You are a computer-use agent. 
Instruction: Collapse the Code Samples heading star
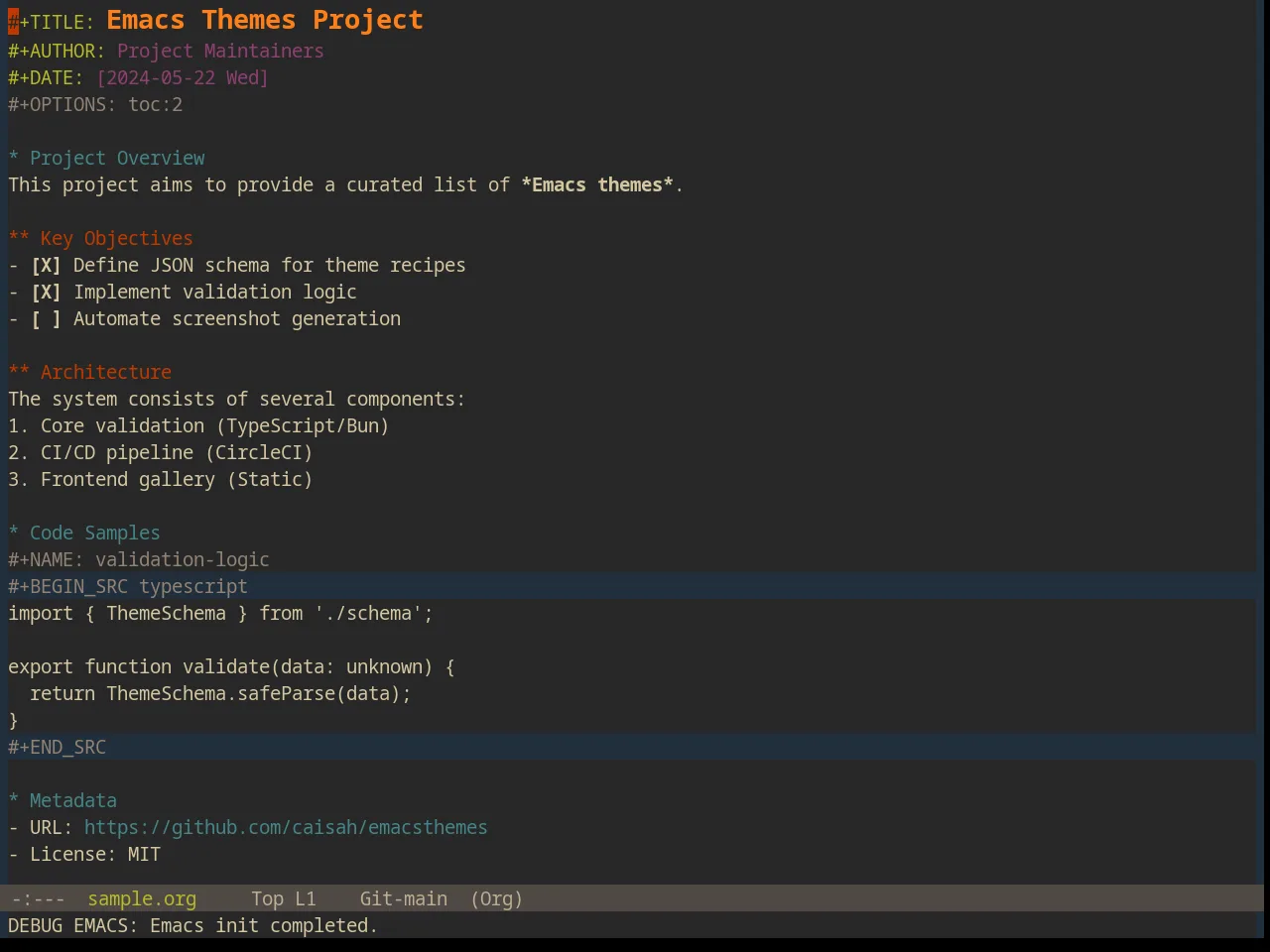tap(14, 534)
